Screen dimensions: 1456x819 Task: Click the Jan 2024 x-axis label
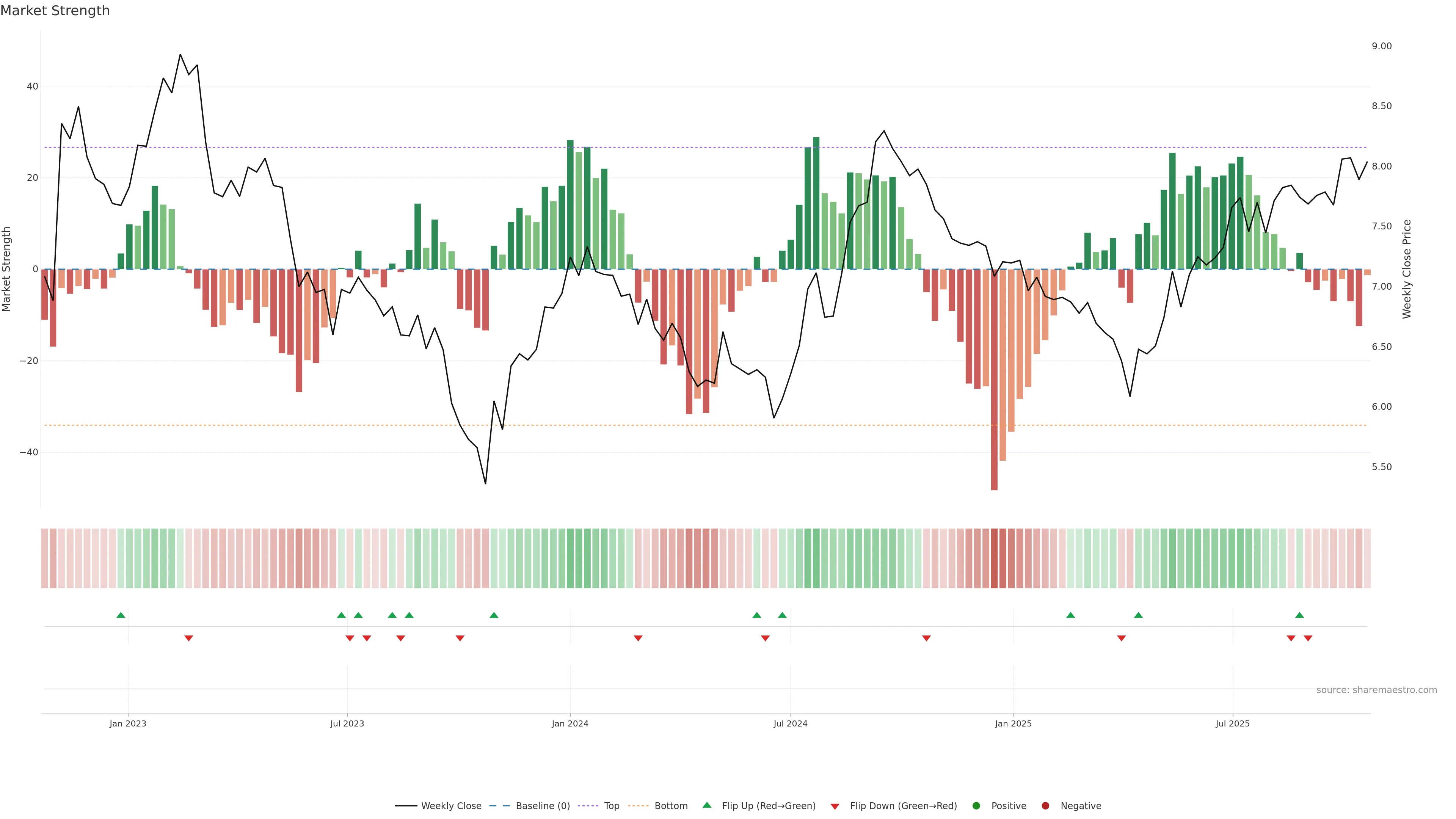coord(570,723)
